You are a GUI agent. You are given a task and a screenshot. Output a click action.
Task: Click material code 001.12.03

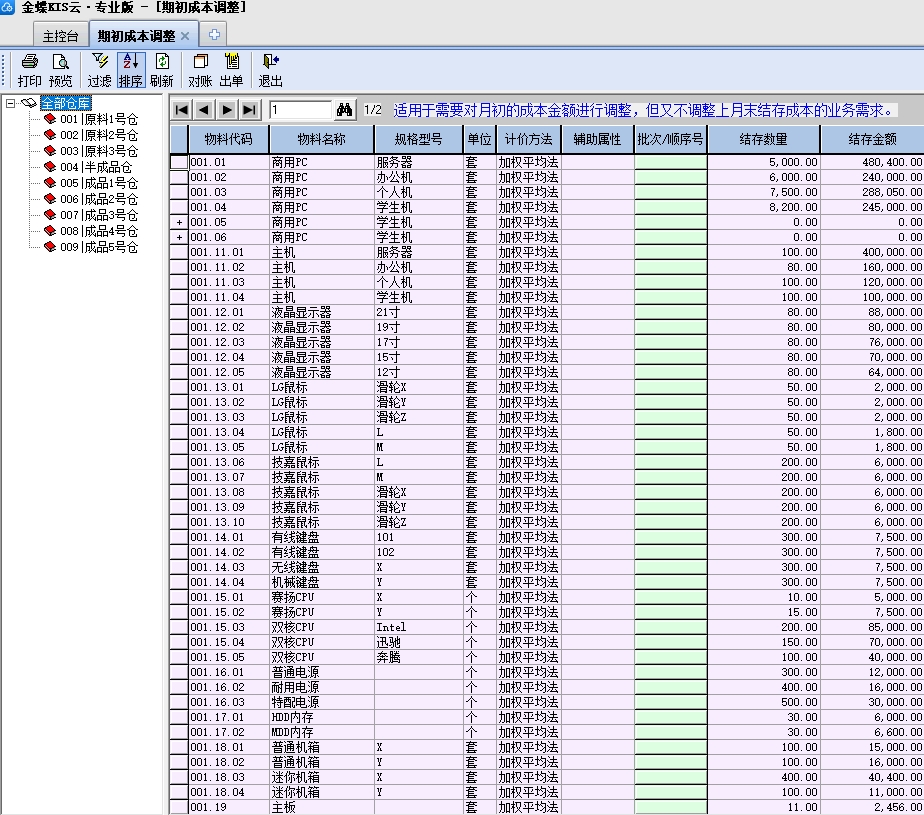(x=229, y=342)
